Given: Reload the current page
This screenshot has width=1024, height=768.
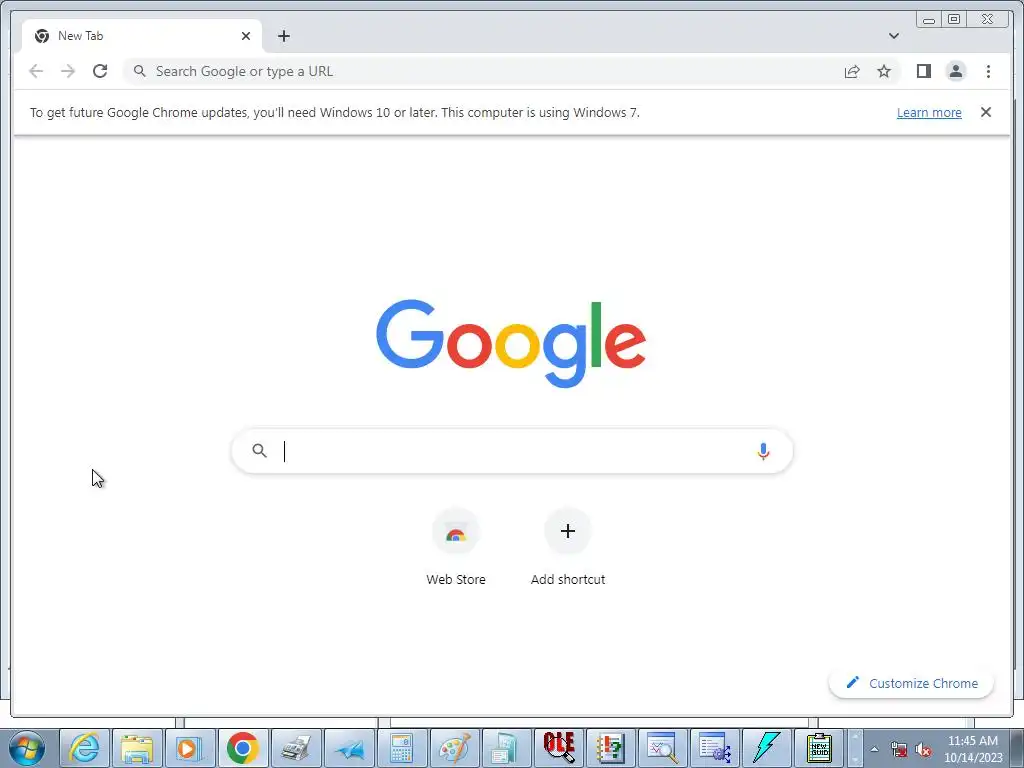Looking at the screenshot, I should coord(100,71).
